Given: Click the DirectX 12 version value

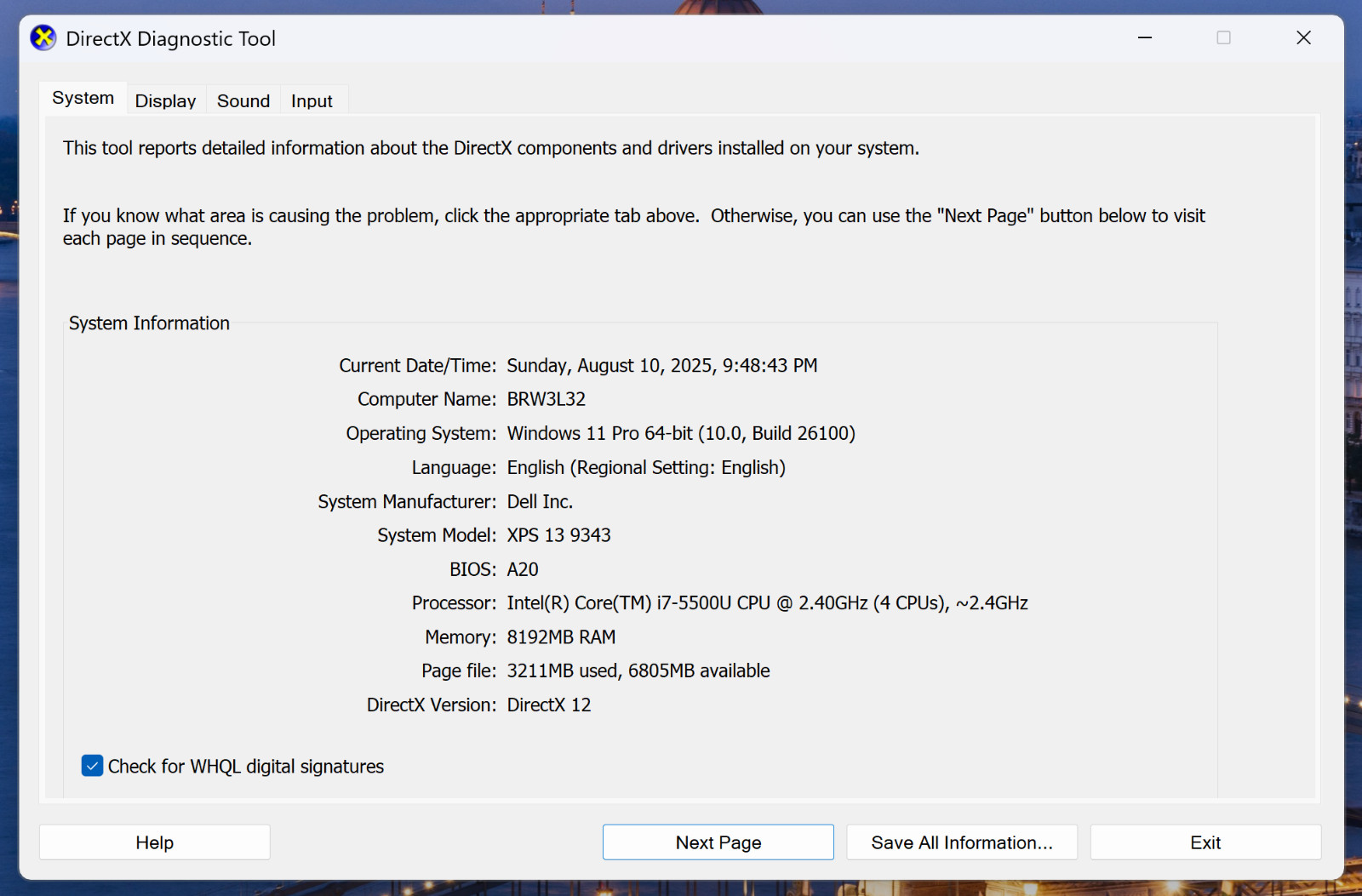Looking at the screenshot, I should tap(549, 705).
